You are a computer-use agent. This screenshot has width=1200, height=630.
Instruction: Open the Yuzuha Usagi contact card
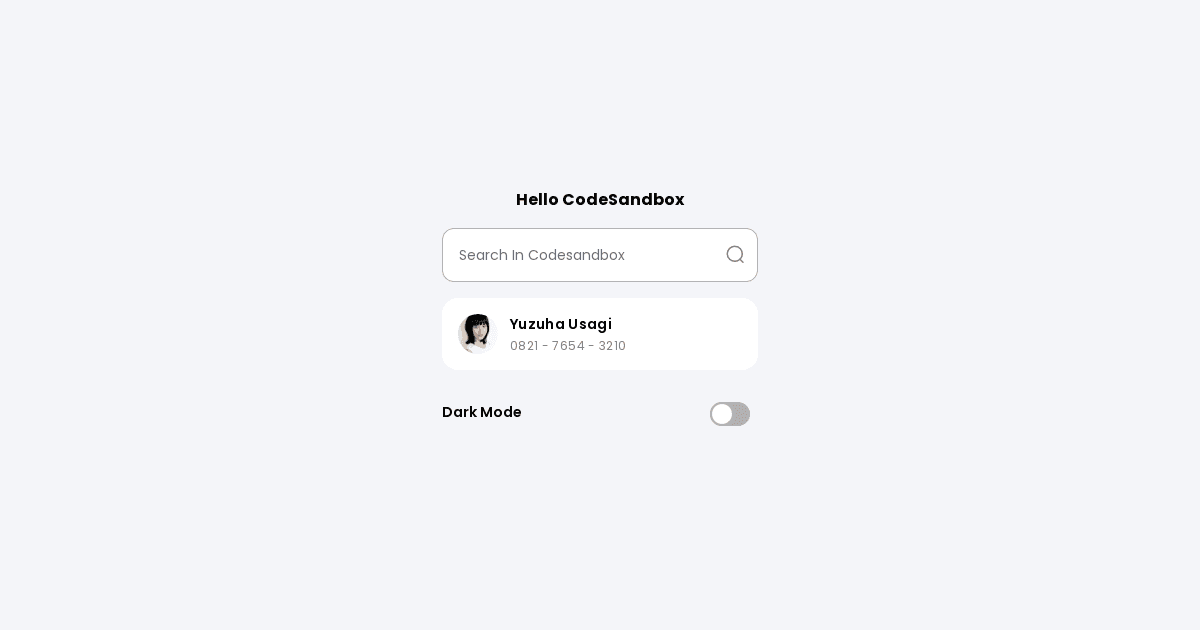click(x=600, y=334)
